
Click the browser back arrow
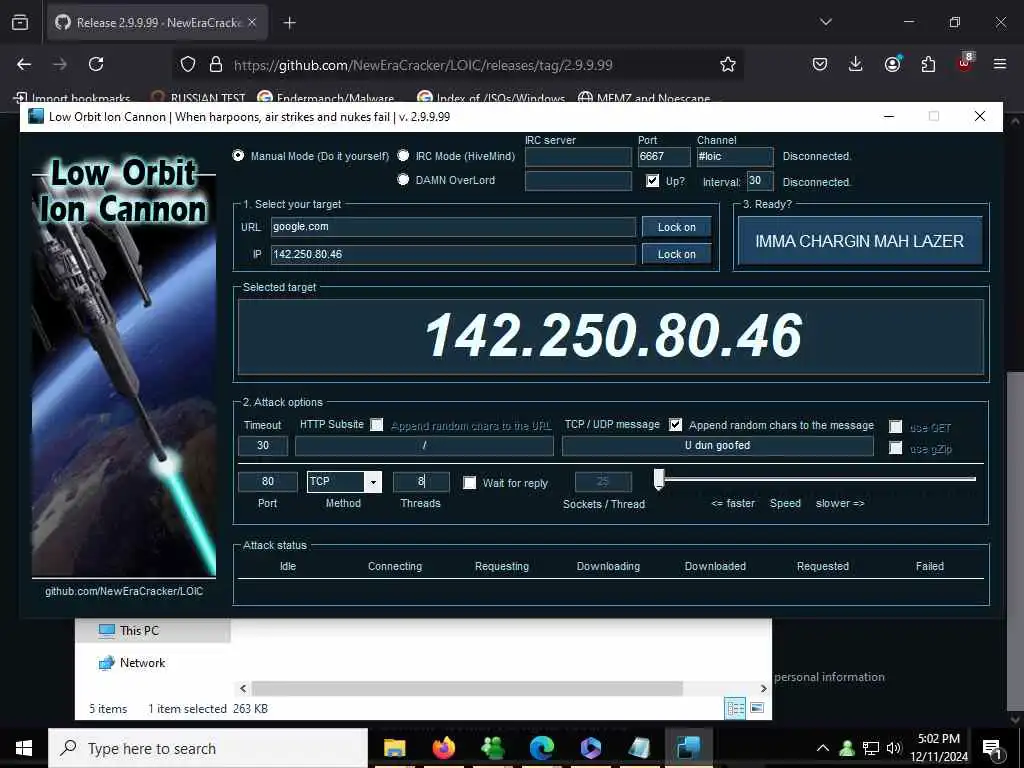click(x=24, y=64)
